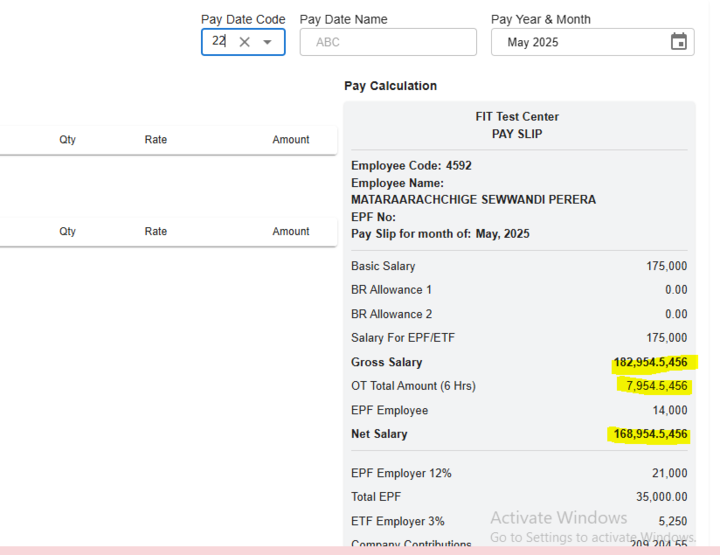
Task: Click the Qty header in the lower table
Action: pos(68,231)
